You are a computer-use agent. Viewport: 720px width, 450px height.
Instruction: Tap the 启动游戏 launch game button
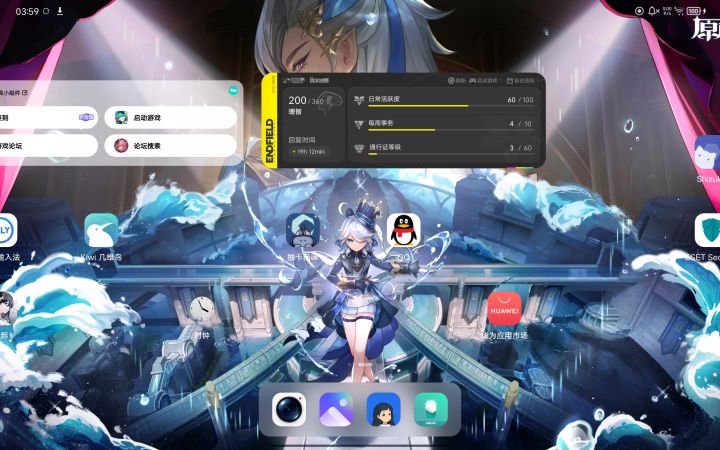(x=170, y=118)
